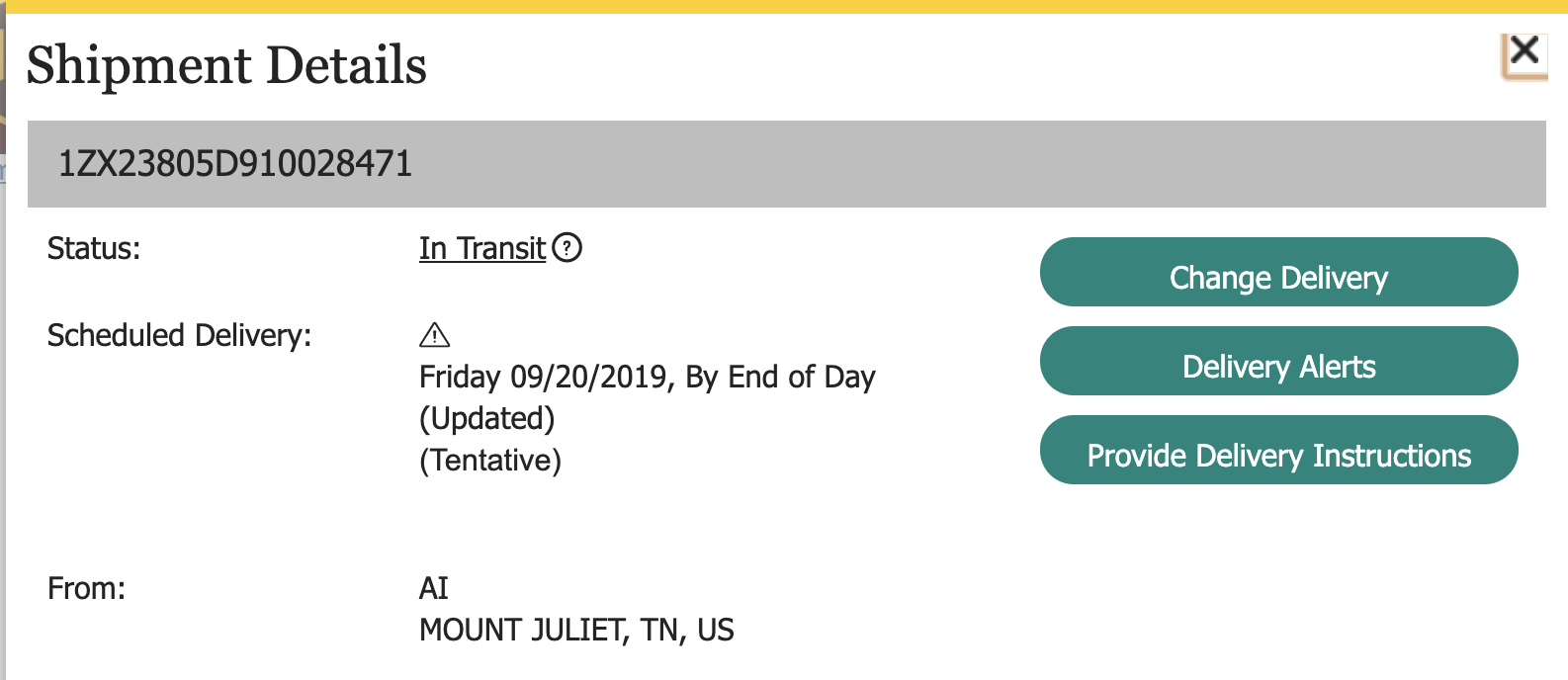This screenshot has height=680, width=1568.
Task: Click the From: label
Action: (x=86, y=589)
